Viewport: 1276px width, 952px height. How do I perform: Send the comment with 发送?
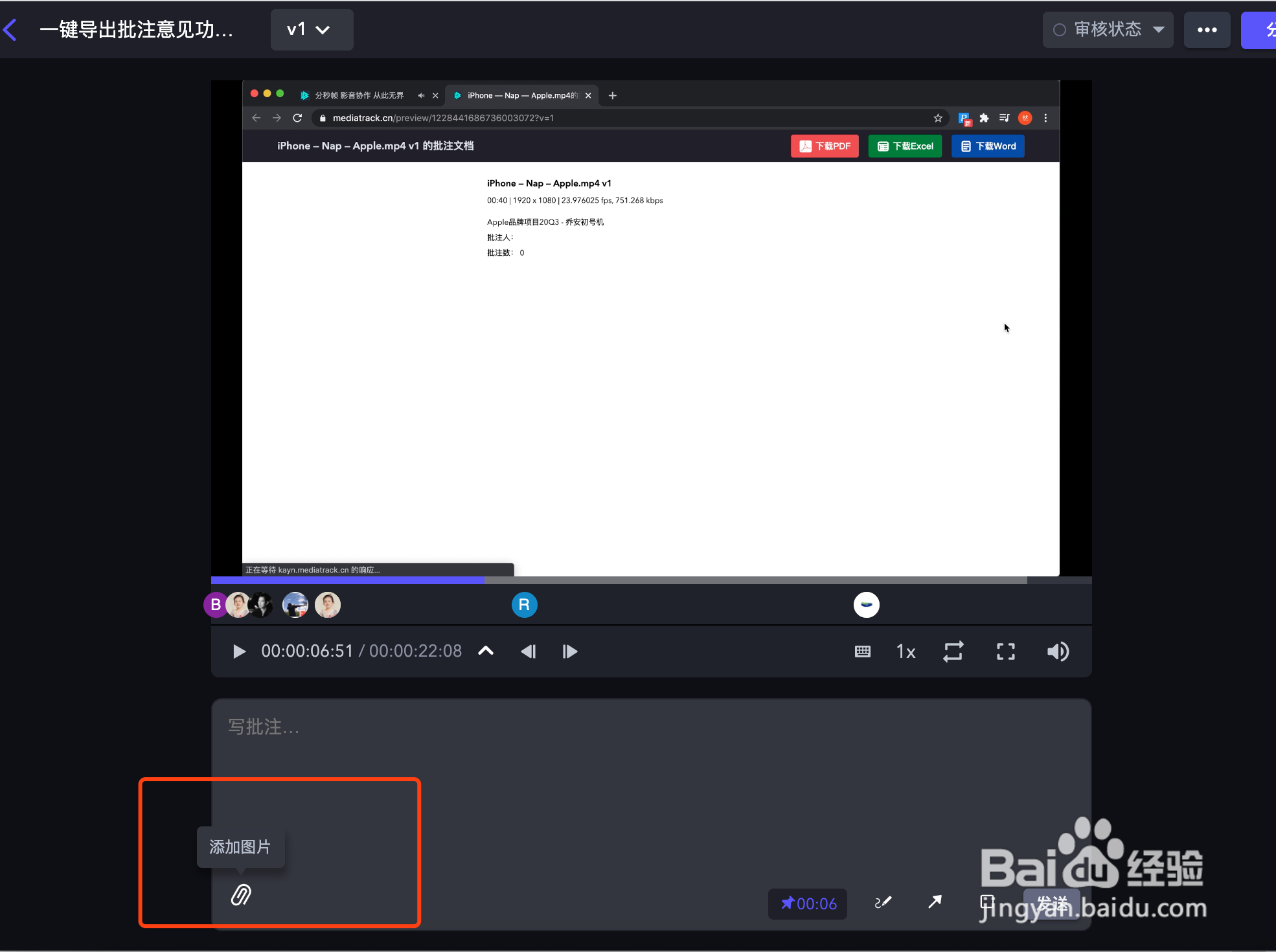click(x=1052, y=903)
